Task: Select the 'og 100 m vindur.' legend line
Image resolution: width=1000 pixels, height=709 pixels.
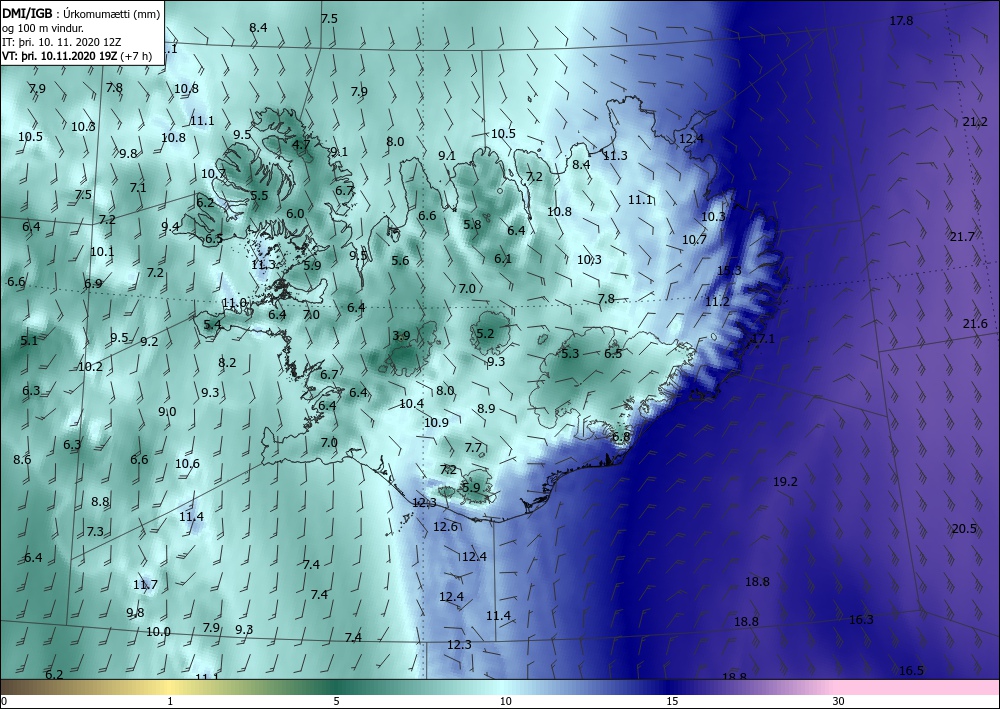Action: point(43,27)
